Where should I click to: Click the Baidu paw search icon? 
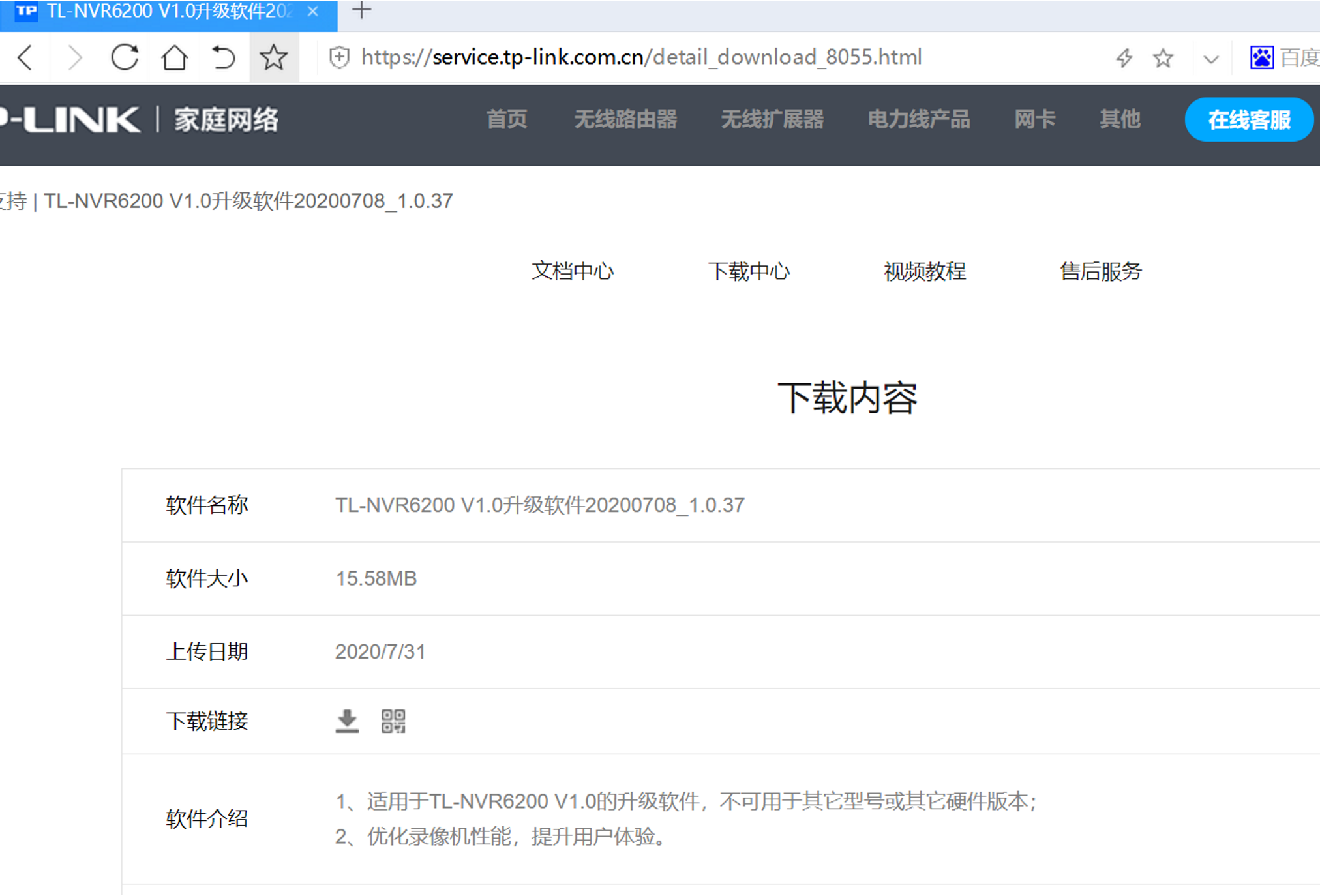tap(1262, 57)
